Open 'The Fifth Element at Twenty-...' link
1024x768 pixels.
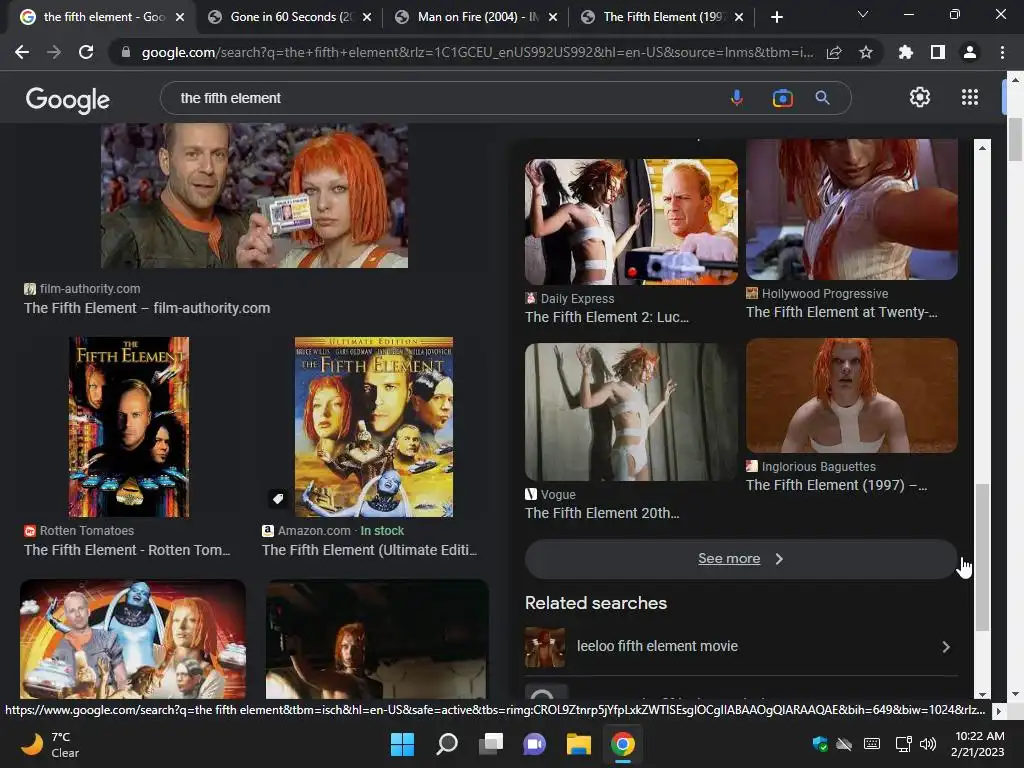click(x=842, y=312)
